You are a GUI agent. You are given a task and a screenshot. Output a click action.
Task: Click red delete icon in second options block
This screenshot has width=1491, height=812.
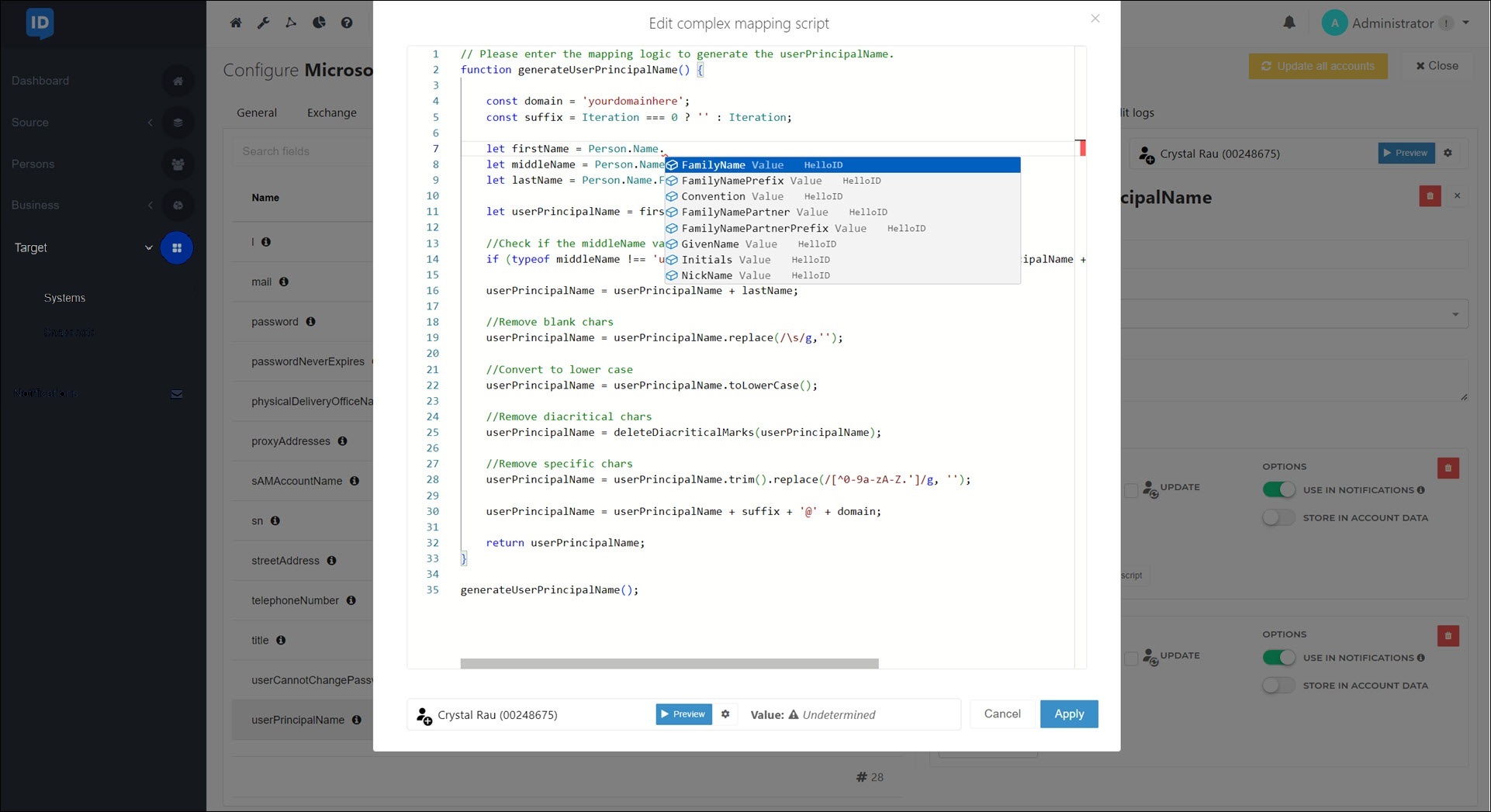click(x=1448, y=636)
